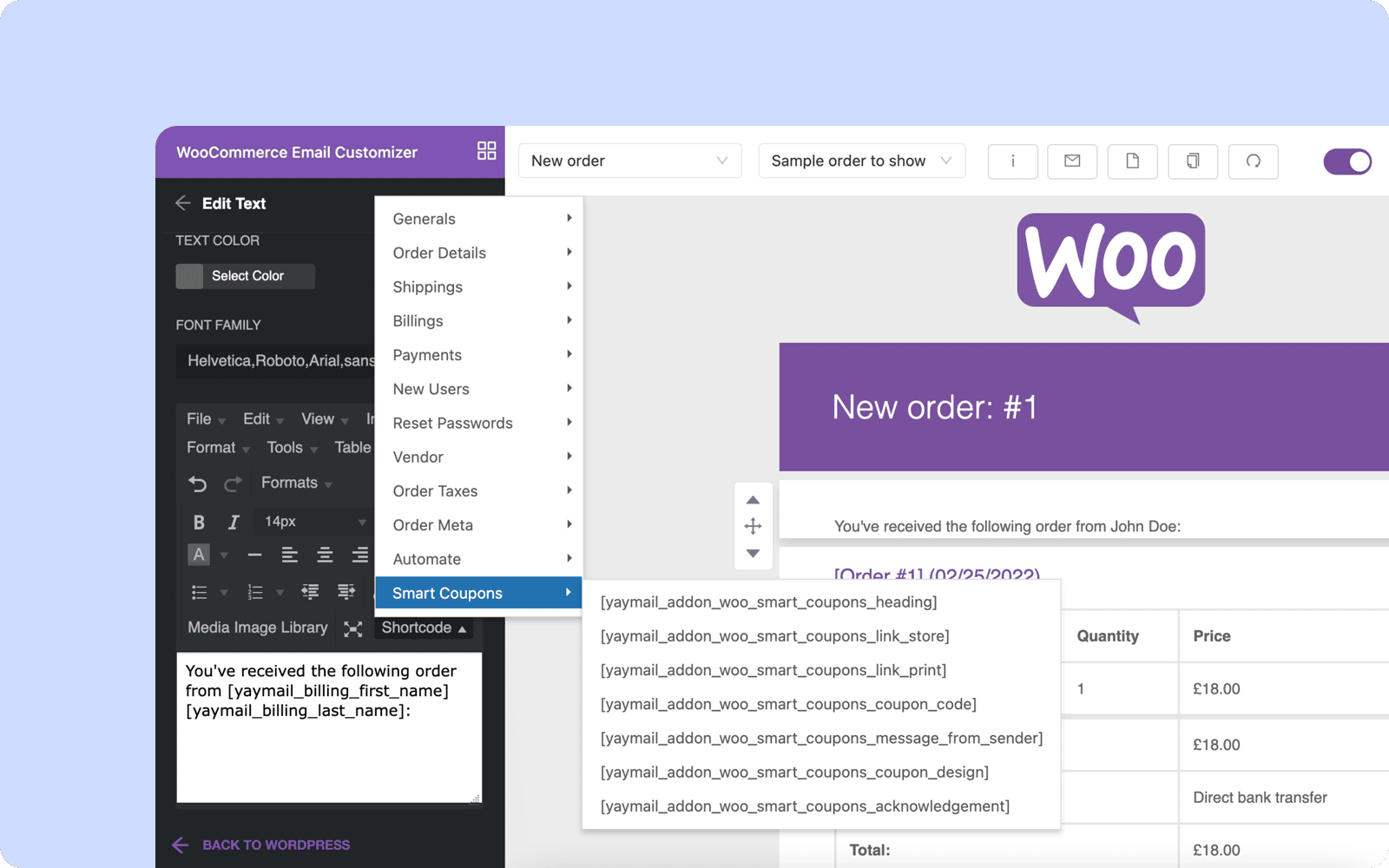The width and height of the screenshot is (1389, 868).
Task: Click the Select Color swatch
Action: coord(245,276)
